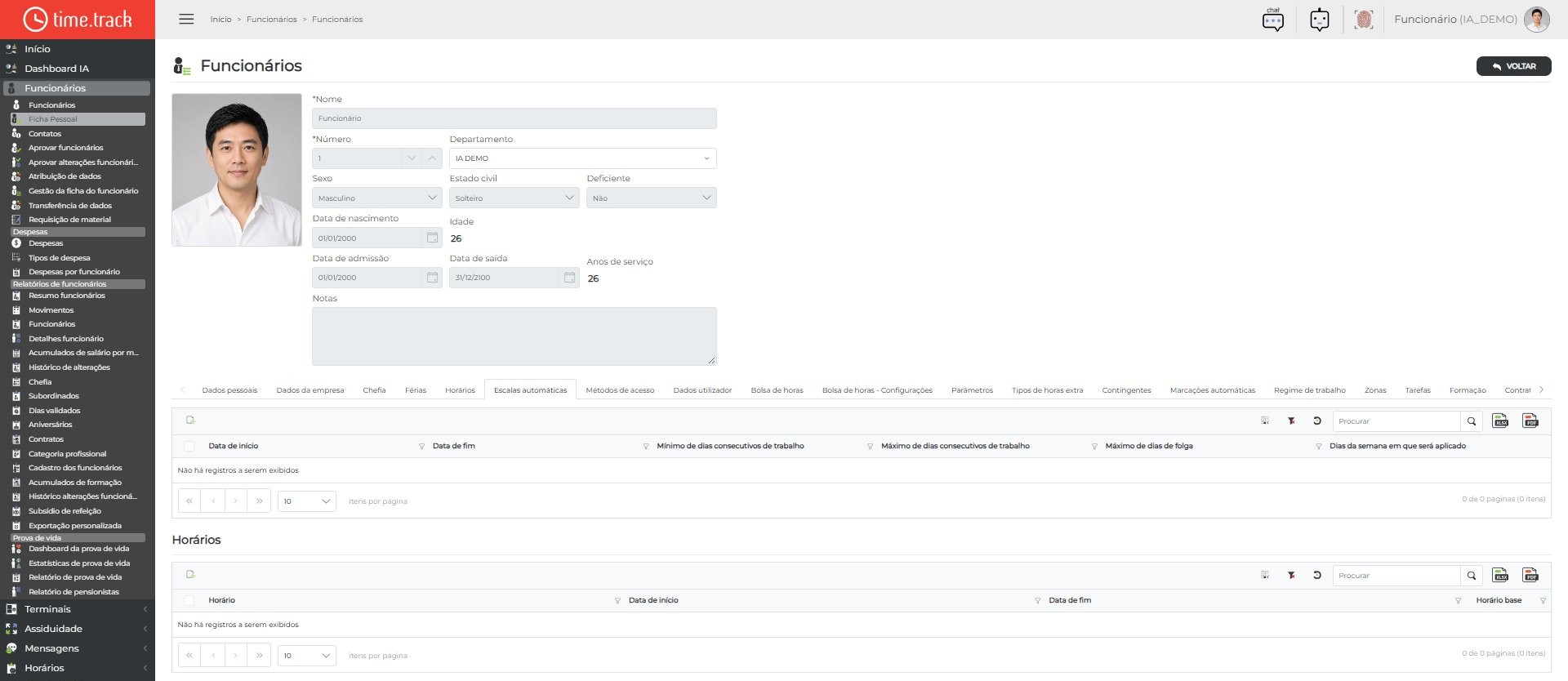Switch to the Bolsa de horas tab
Viewport: 1568px width, 681px height.
(x=777, y=390)
